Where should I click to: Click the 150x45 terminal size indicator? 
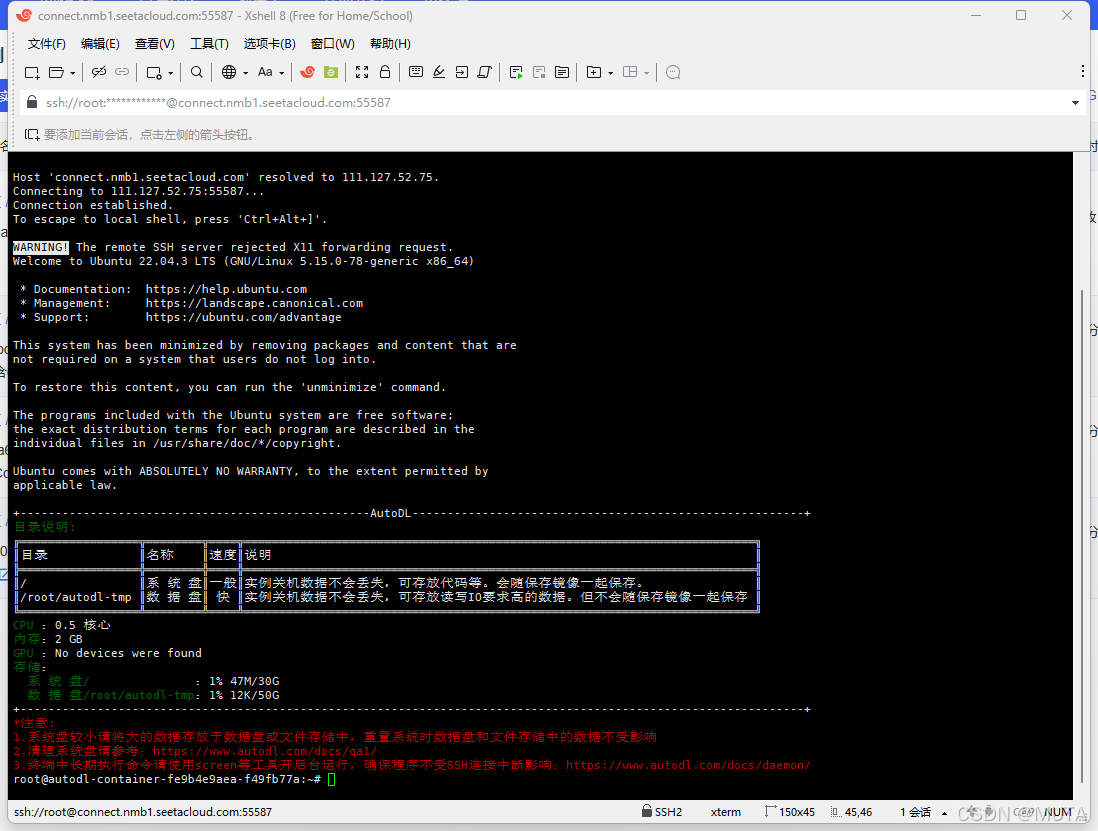click(x=790, y=812)
